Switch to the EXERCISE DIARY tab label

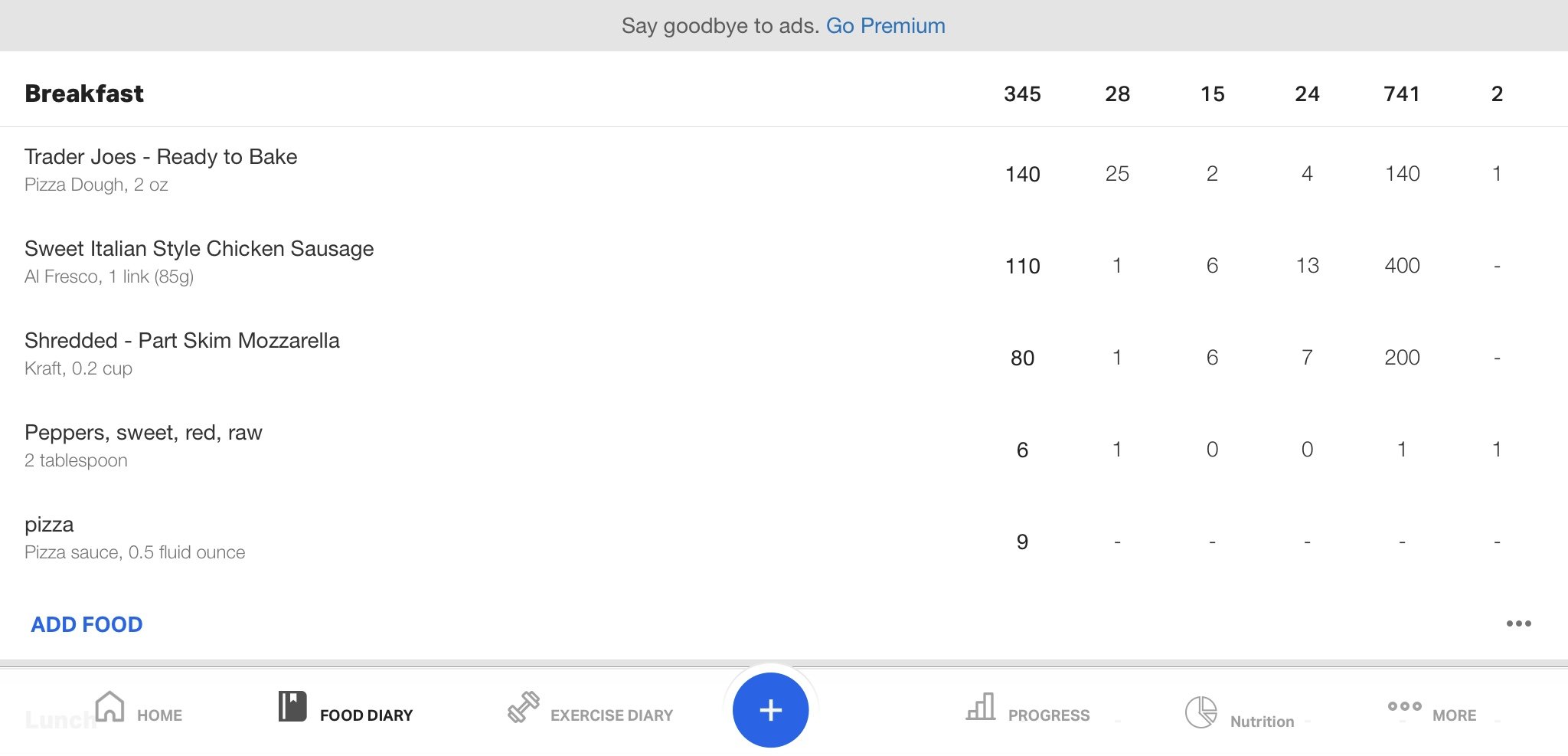612,715
